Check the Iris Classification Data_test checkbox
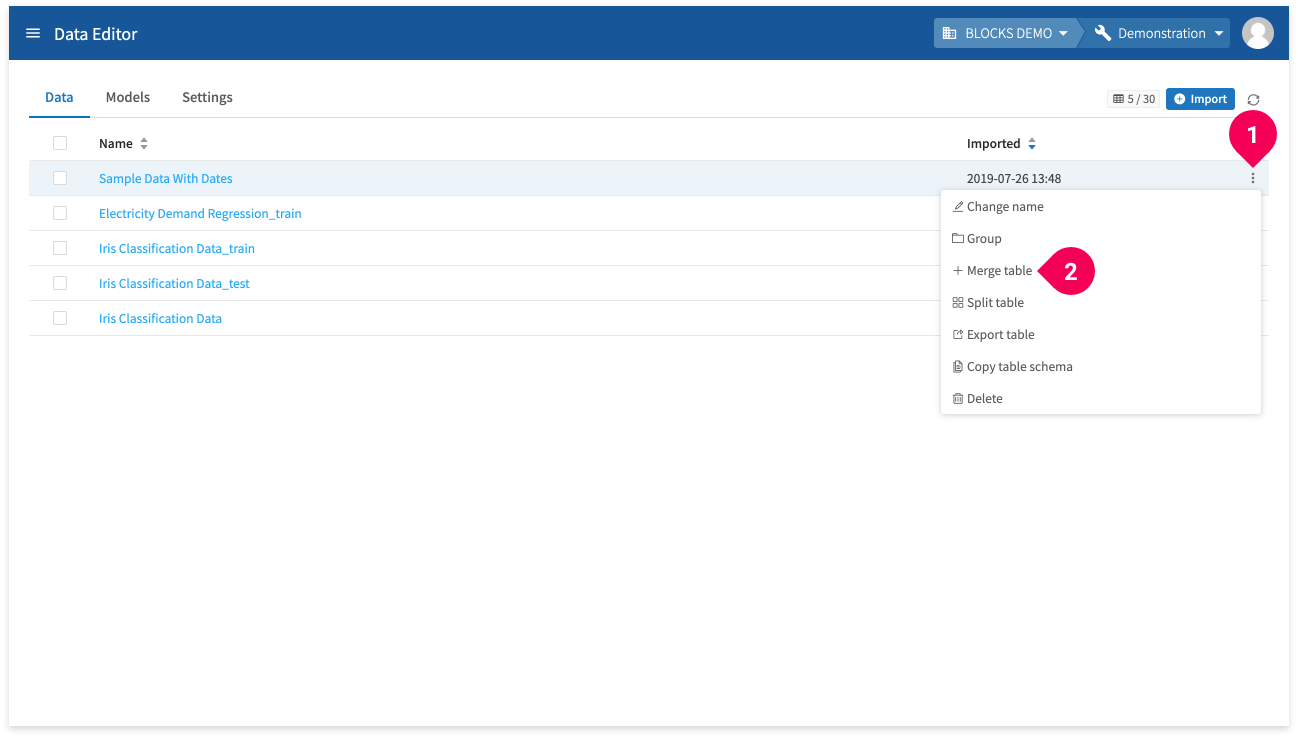Screen dimensions: 1298x738 pyautogui.click(x=60, y=283)
